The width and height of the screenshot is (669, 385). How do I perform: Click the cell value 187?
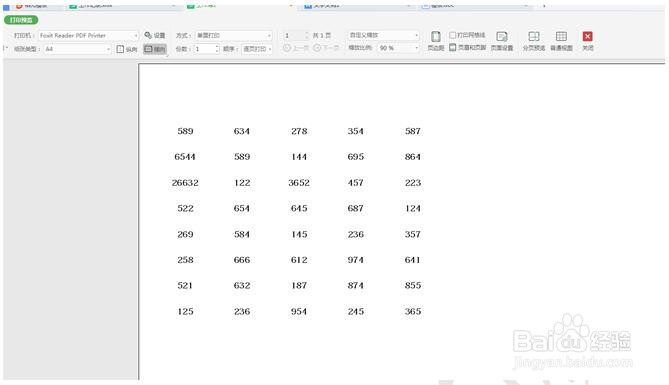(299, 286)
